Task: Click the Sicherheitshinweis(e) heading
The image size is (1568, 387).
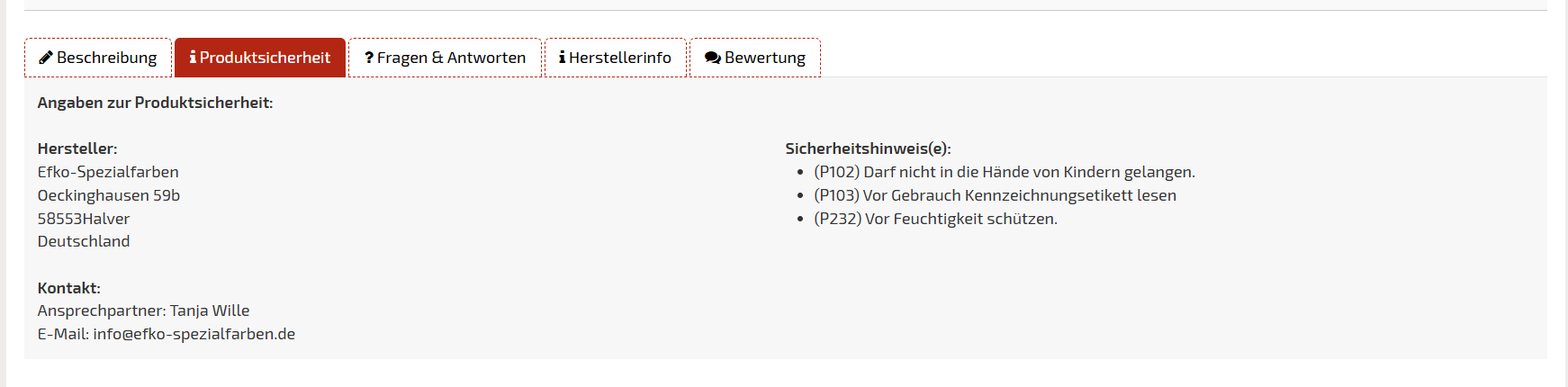Action: click(x=868, y=148)
